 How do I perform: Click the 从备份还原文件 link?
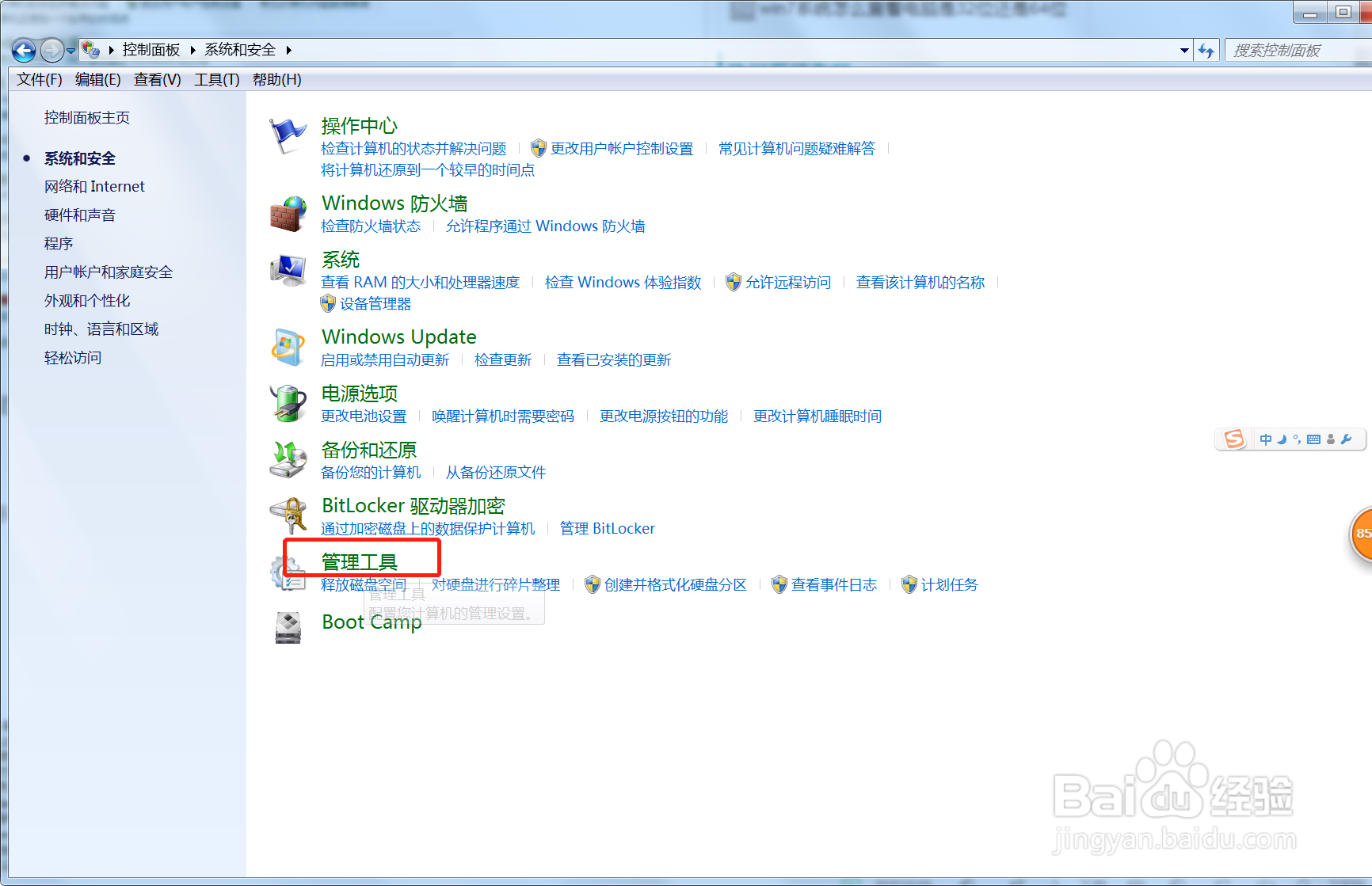(x=496, y=473)
